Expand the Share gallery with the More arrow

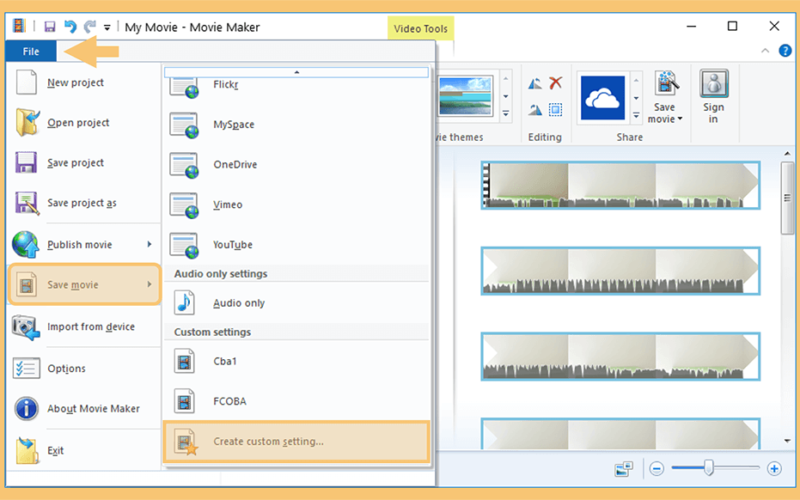pyautogui.click(x=636, y=115)
